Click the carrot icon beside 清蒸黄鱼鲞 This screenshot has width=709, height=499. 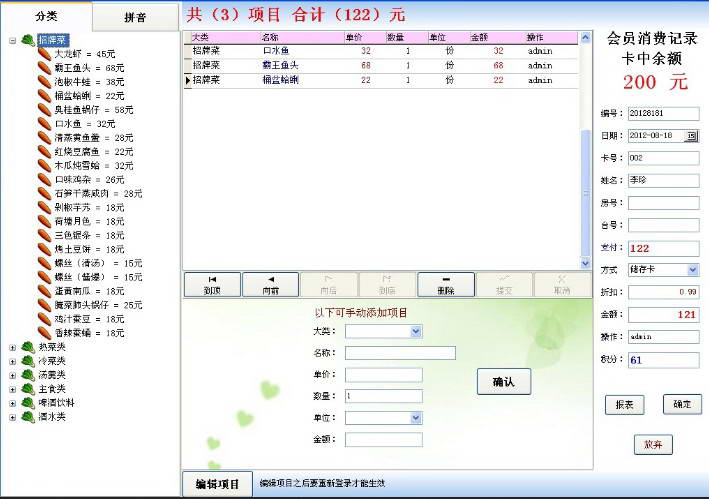point(44,137)
